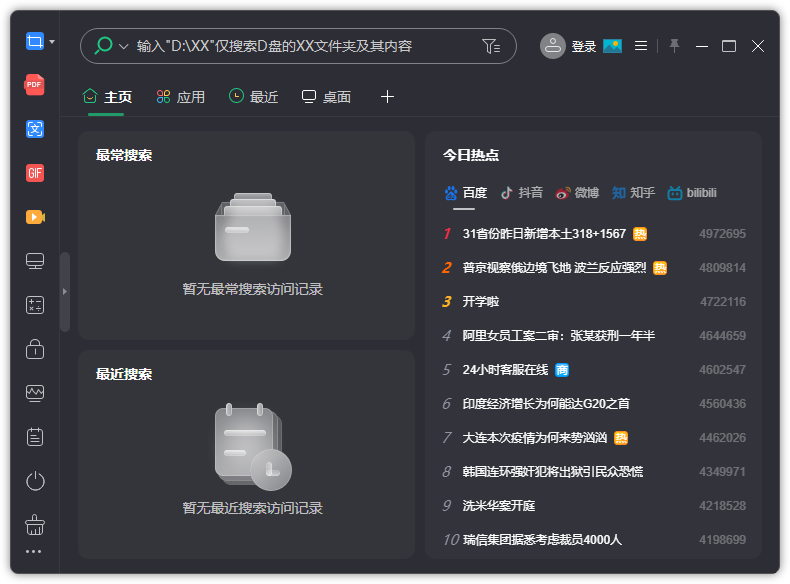Select the 知乎 hot topics tab
The image size is (790, 584).
point(633,193)
